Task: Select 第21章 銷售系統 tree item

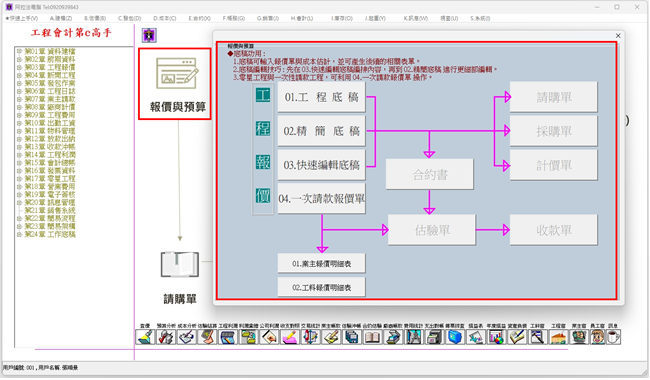Action: click(x=50, y=211)
